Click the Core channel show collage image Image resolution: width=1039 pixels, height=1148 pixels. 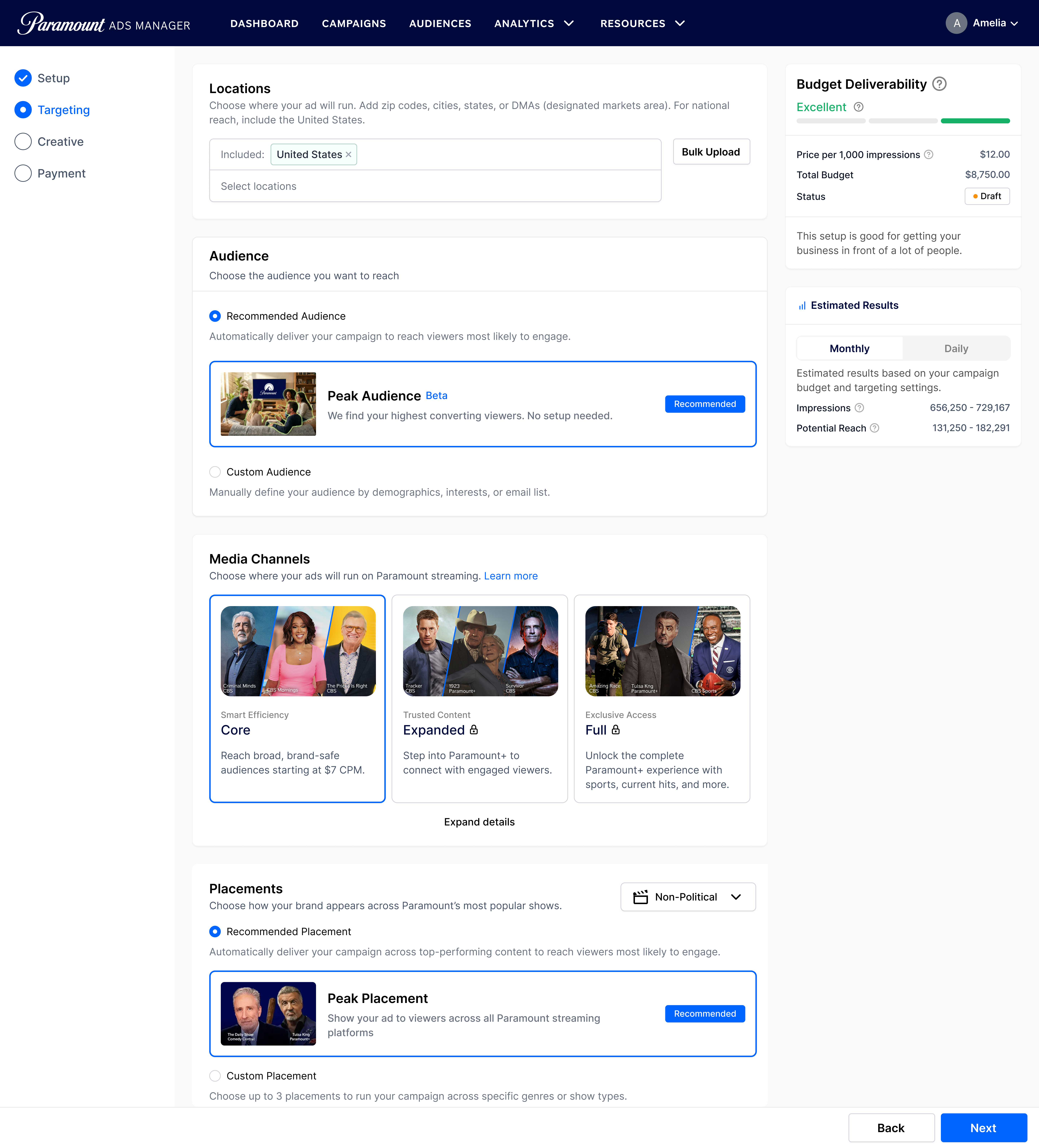[x=298, y=651]
